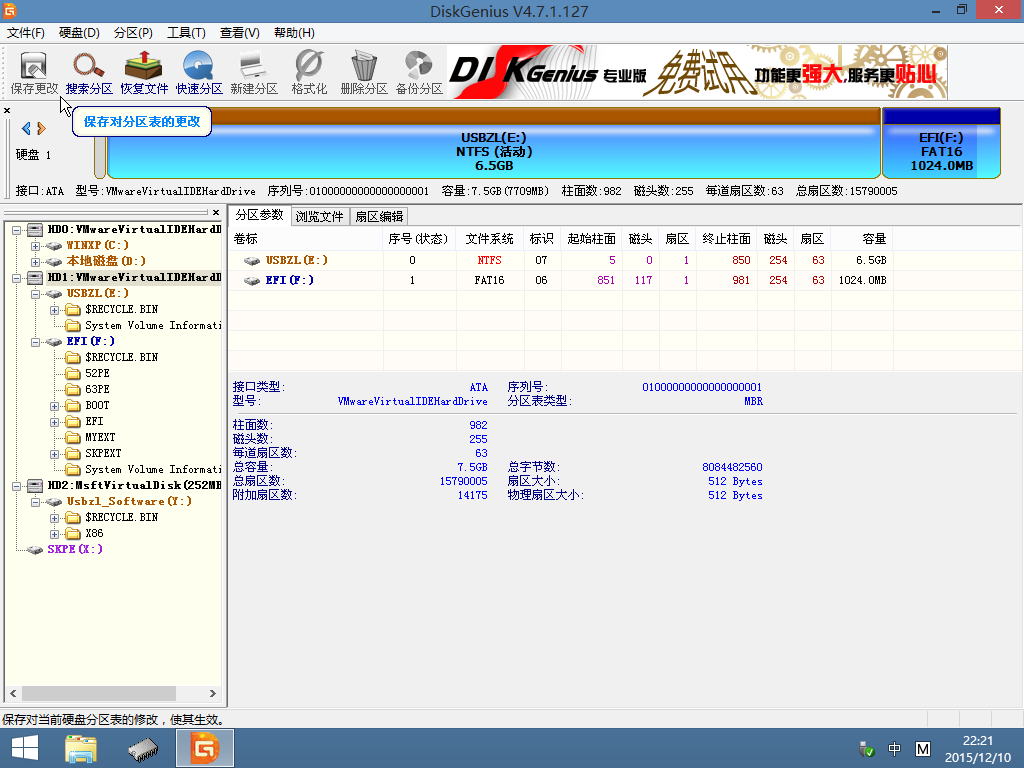Image resolution: width=1024 pixels, height=768 pixels.
Task: Open the 帮助(H) menu
Action: (x=294, y=33)
